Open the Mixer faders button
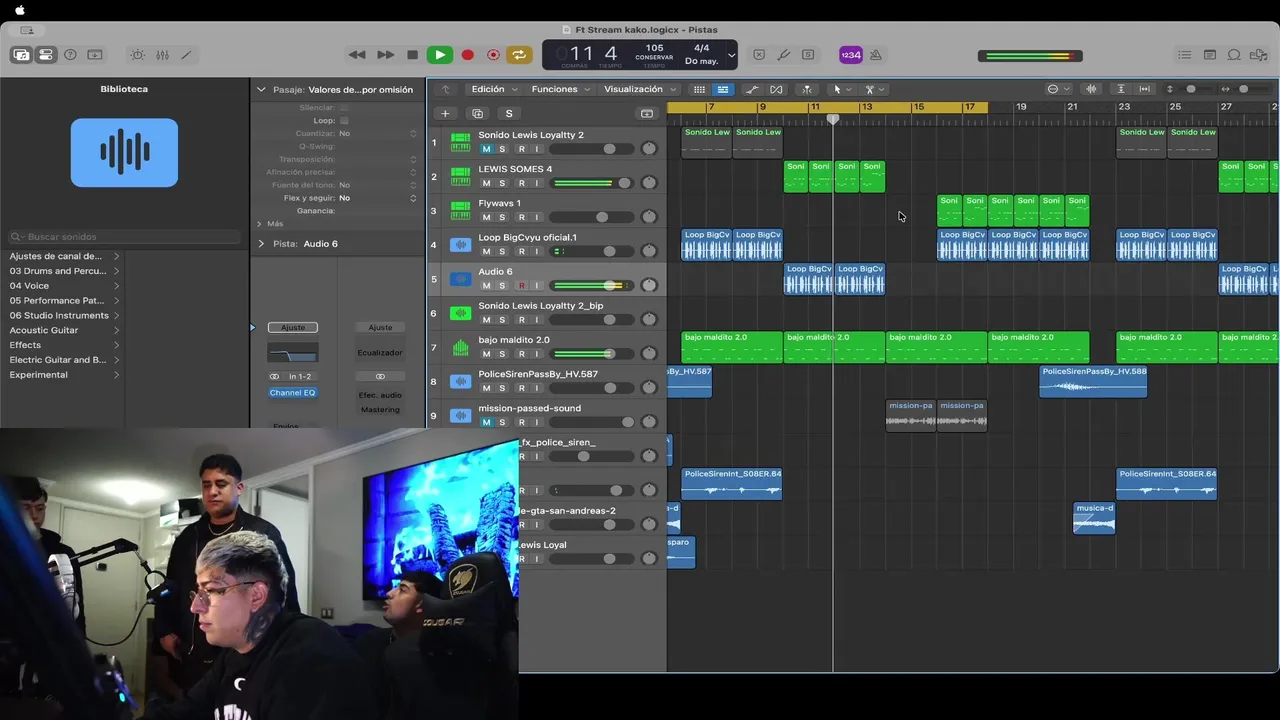Image resolution: width=1280 pixels, height=720 pixels. pyautogui.click(x=162, y=55)
